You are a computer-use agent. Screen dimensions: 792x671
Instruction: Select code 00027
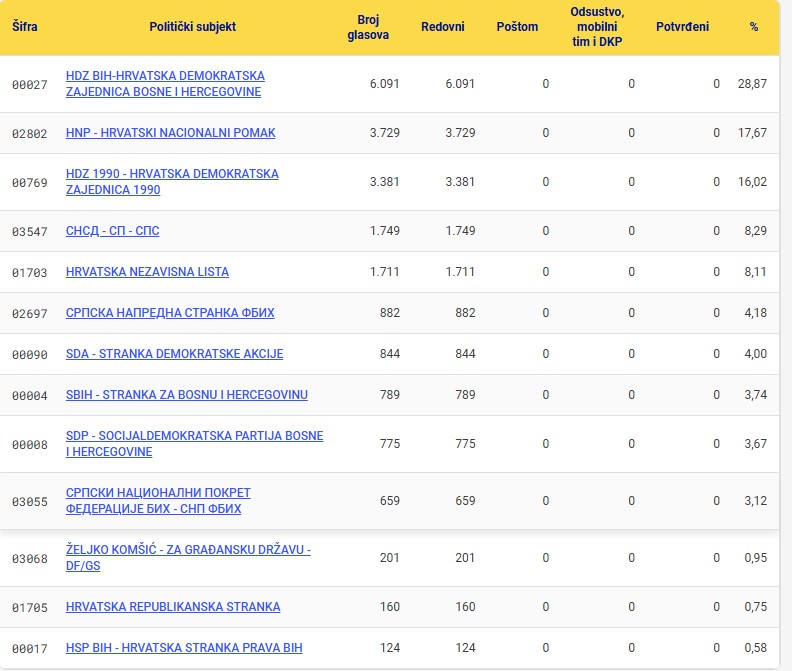[30, 84]
